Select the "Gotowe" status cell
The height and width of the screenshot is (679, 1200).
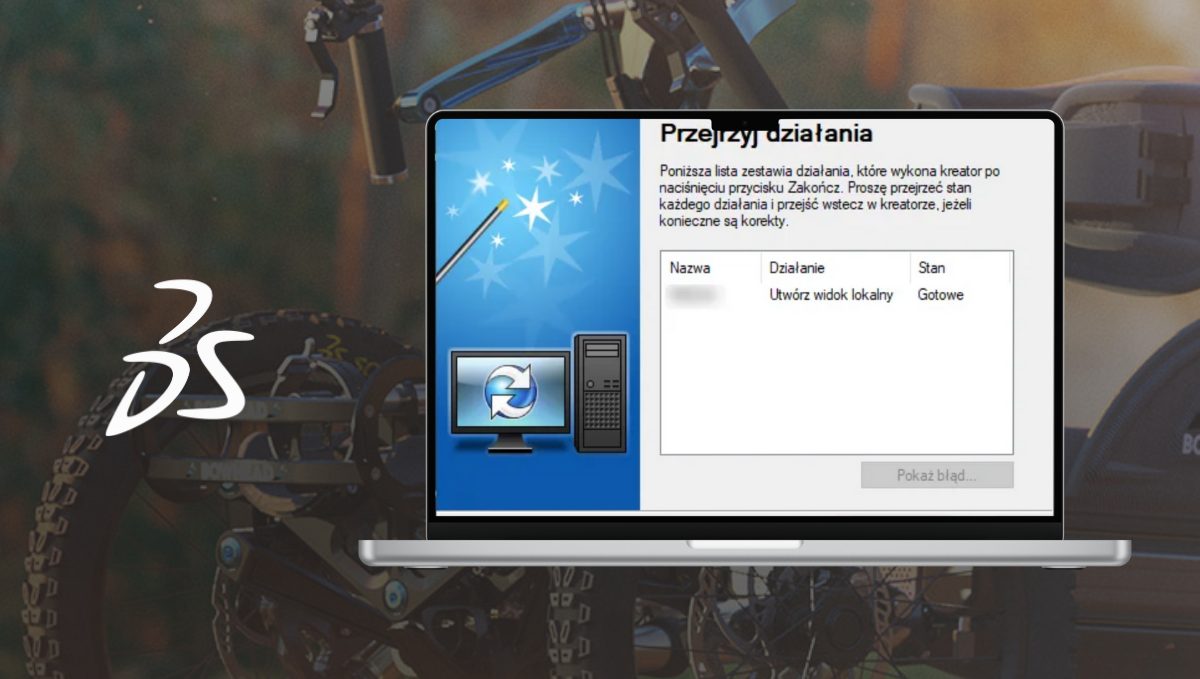[941, 295]
